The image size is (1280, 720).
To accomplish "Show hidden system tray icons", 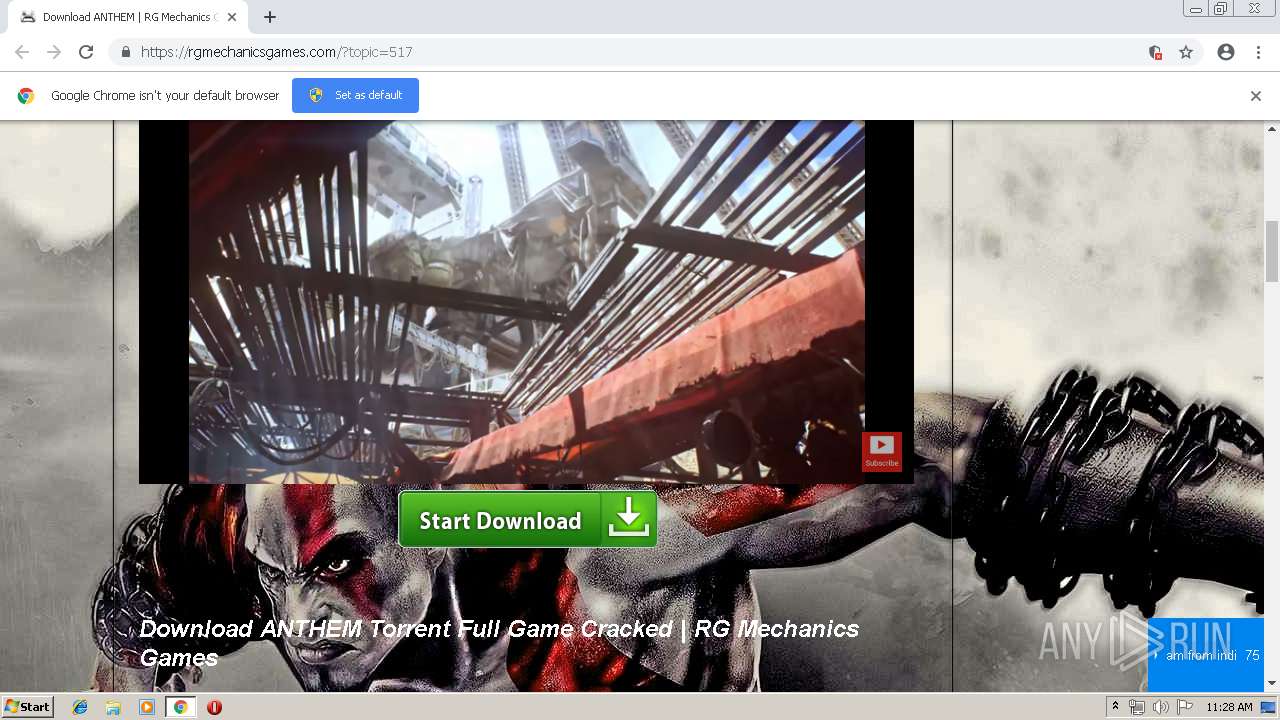I will click(1115, 707).
